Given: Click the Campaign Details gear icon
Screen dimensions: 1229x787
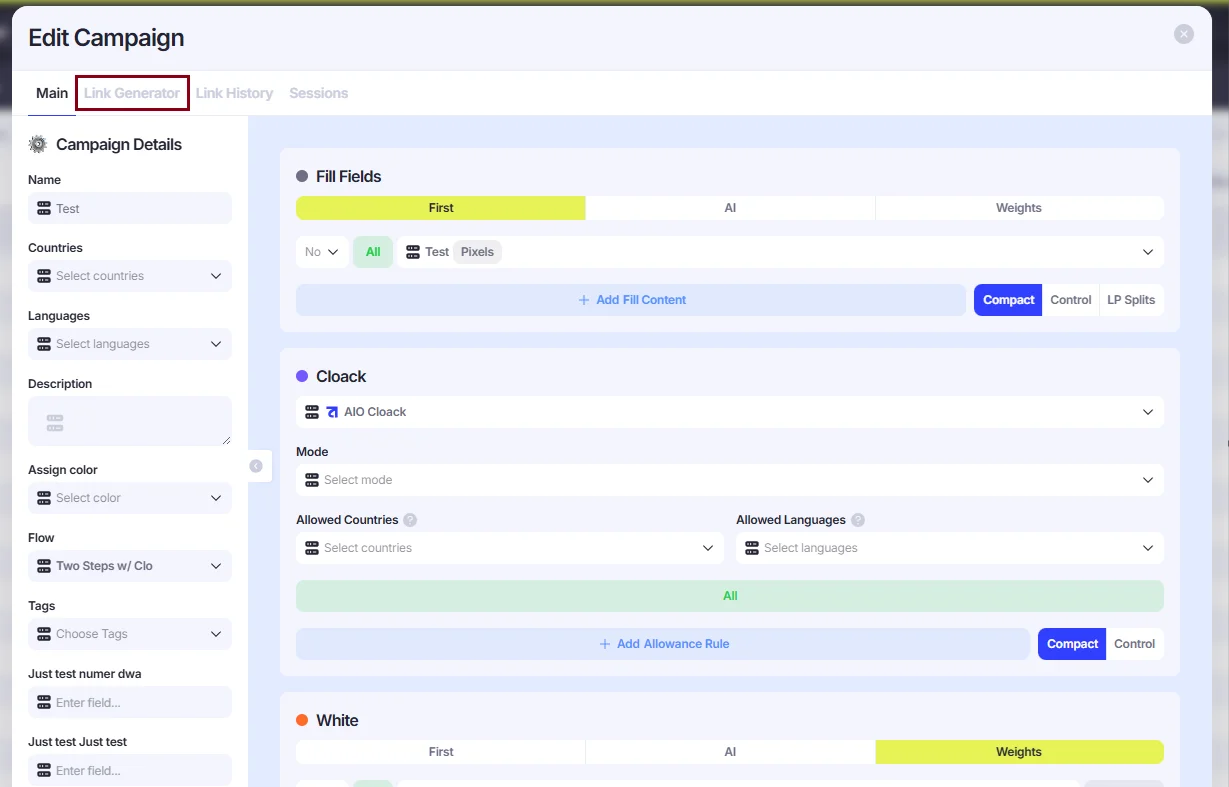Looking at the screenshot, I should pos(38,144).
